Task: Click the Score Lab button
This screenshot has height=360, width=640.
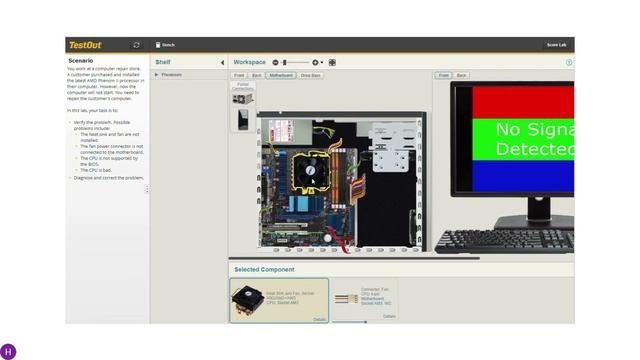Action: click(556, 45)
